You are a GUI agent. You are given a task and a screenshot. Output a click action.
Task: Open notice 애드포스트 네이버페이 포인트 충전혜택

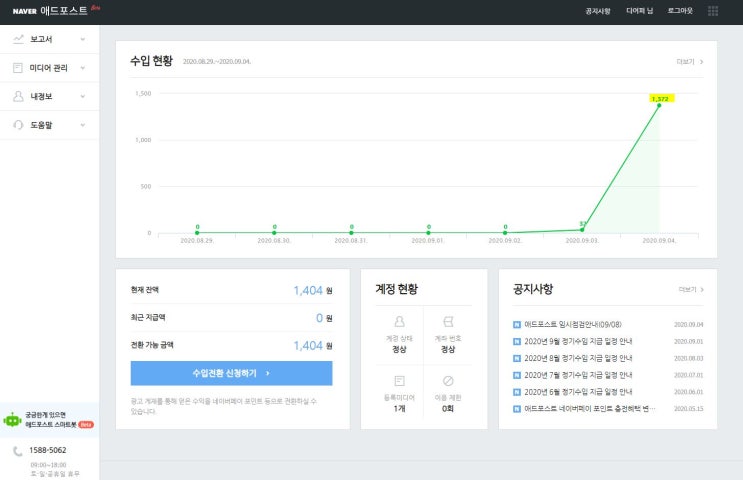tap(589, 408)
